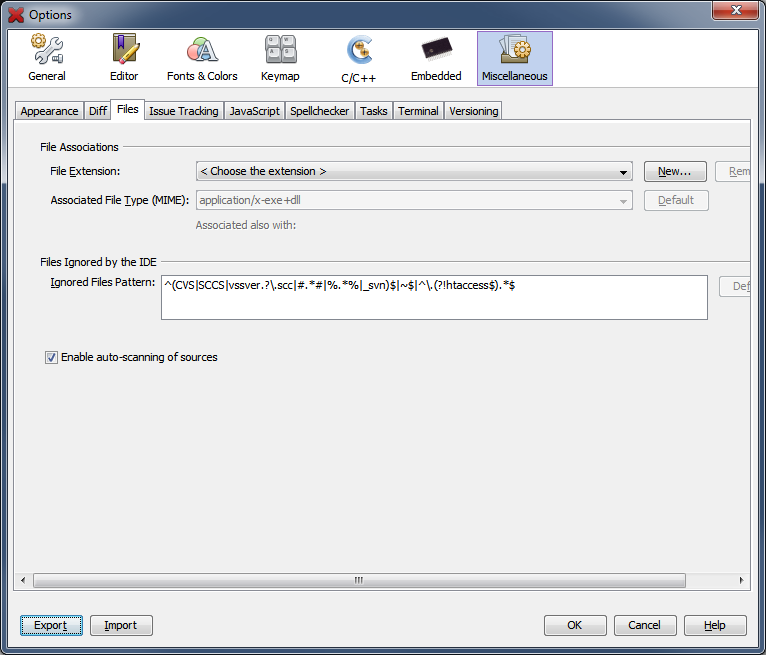
Task: Click the Cancel button
Action: point(645,625)
